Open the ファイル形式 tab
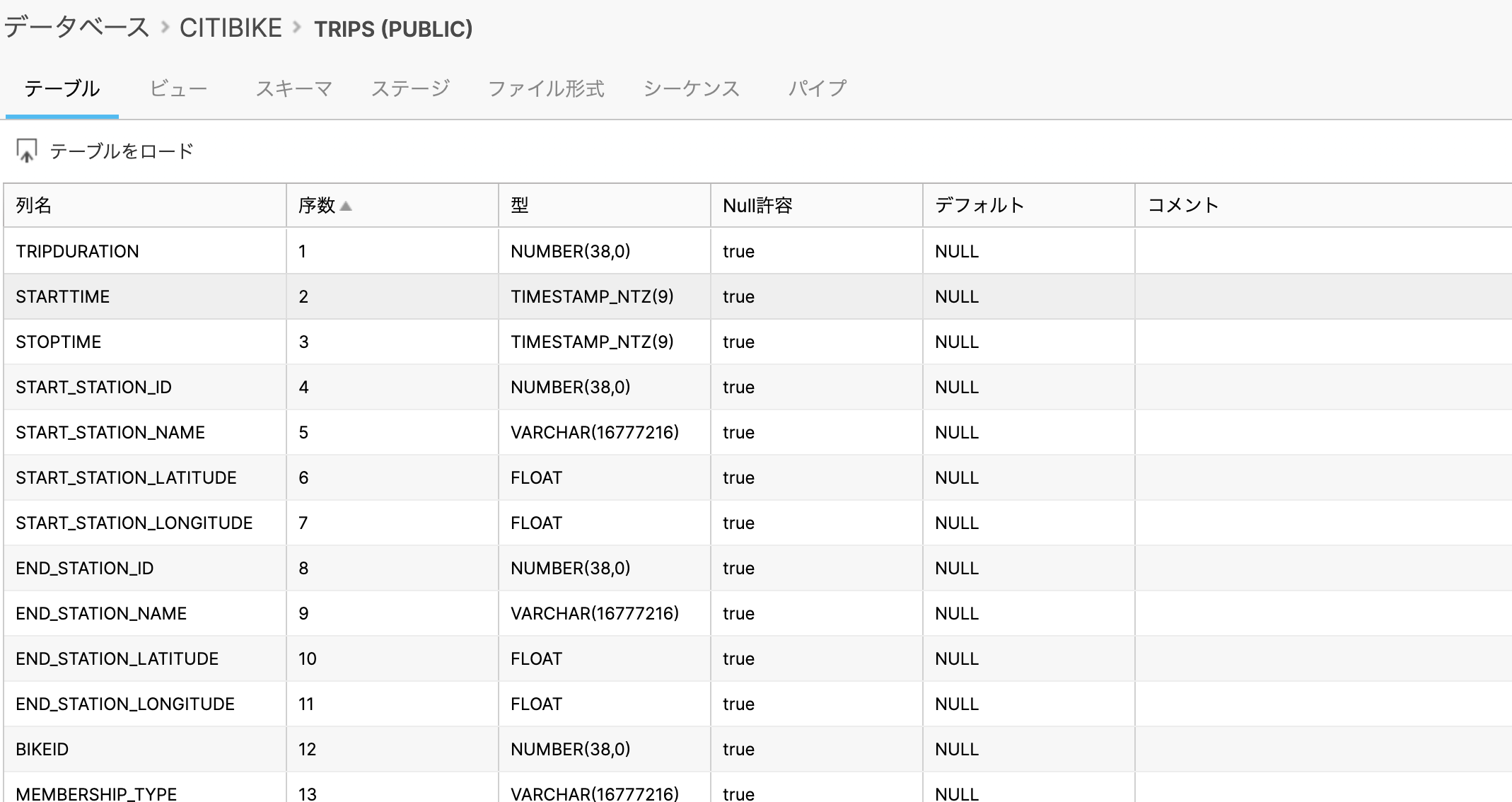The height and width of the screenshot is (802, 1512). (546, 88)
